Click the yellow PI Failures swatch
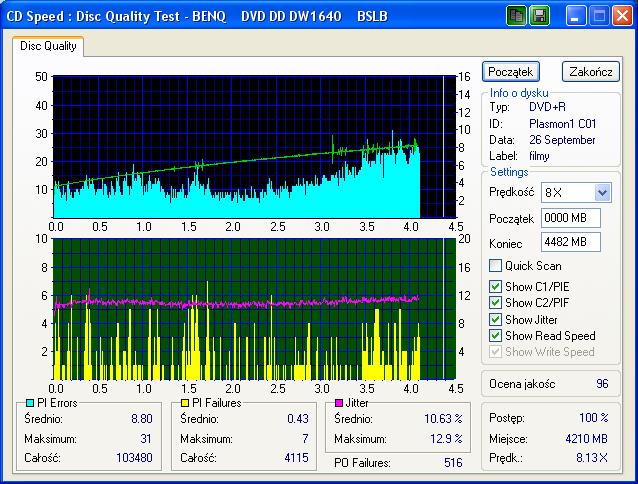 (185, 403)
